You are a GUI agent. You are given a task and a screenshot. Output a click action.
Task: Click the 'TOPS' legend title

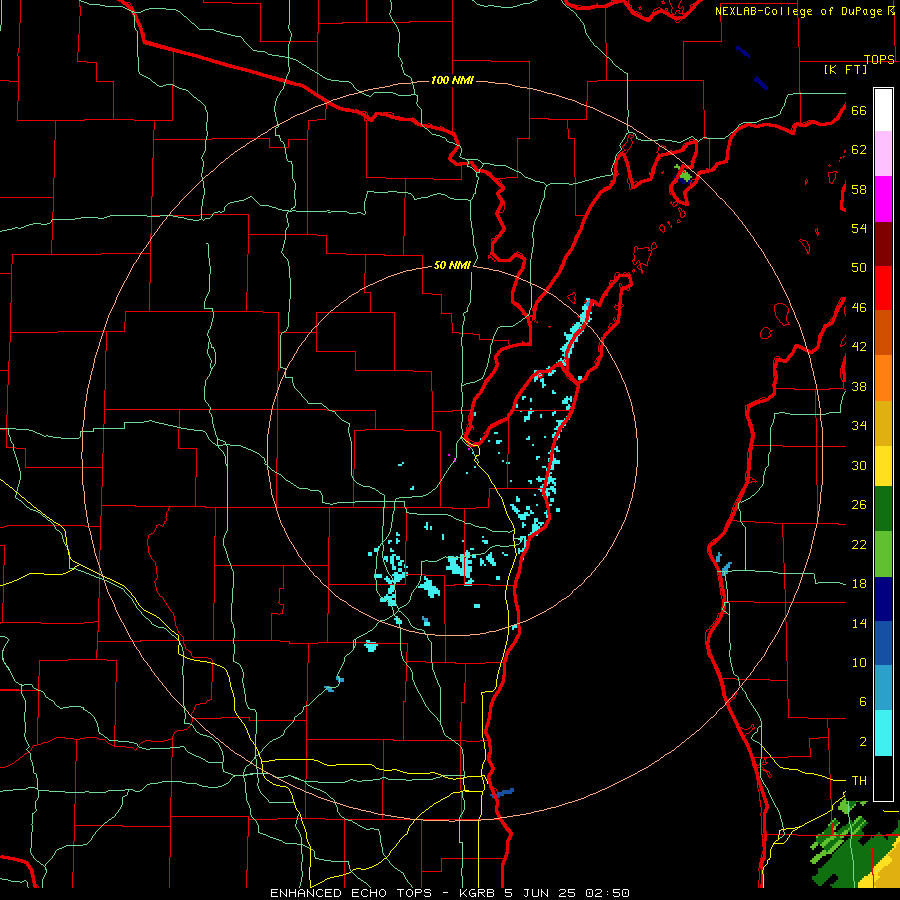[879, 59]
